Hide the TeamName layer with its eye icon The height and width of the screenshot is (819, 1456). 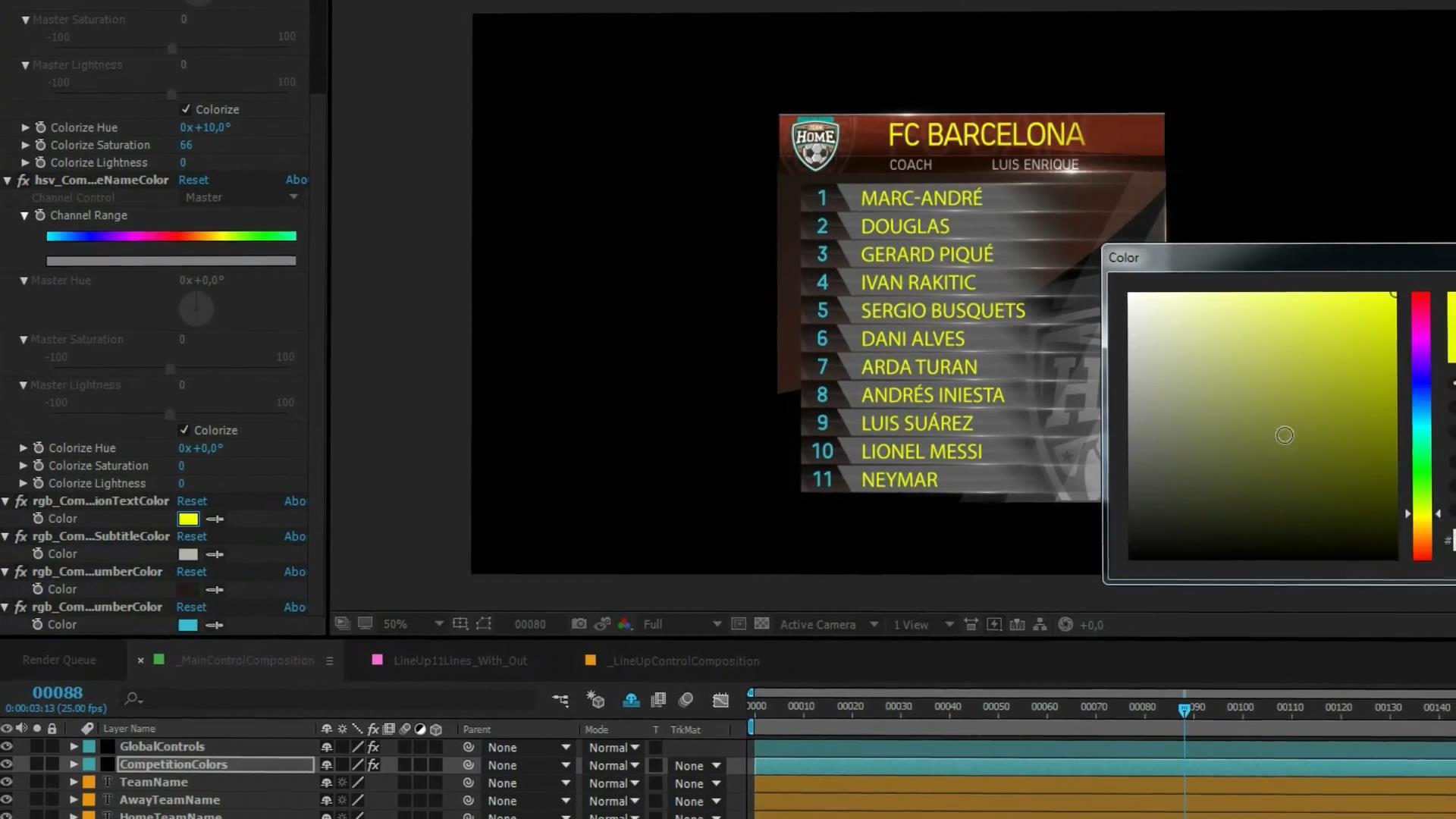(7, 782)
